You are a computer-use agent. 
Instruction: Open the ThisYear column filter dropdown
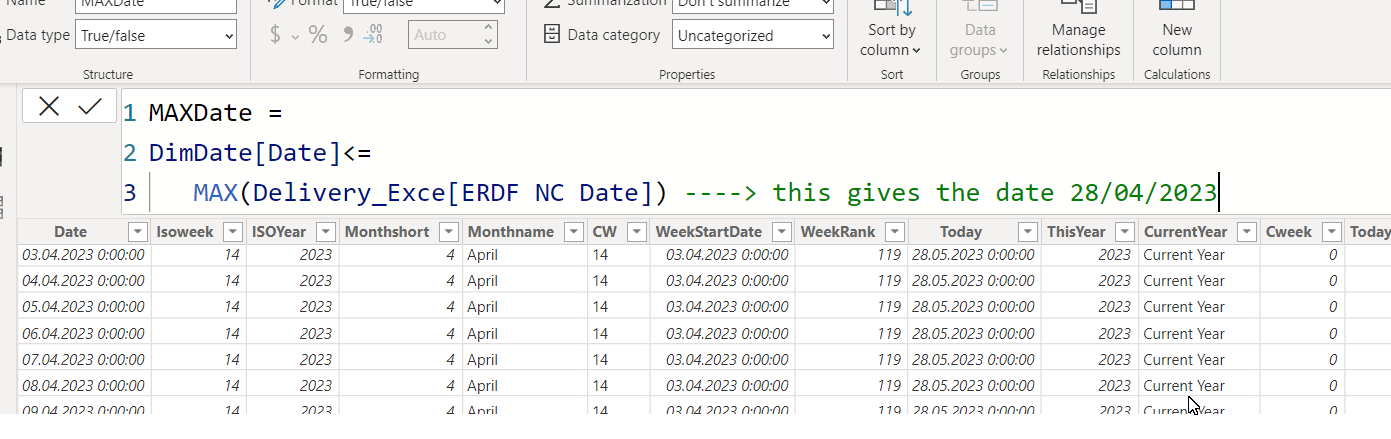click(x=1124, y=232)
